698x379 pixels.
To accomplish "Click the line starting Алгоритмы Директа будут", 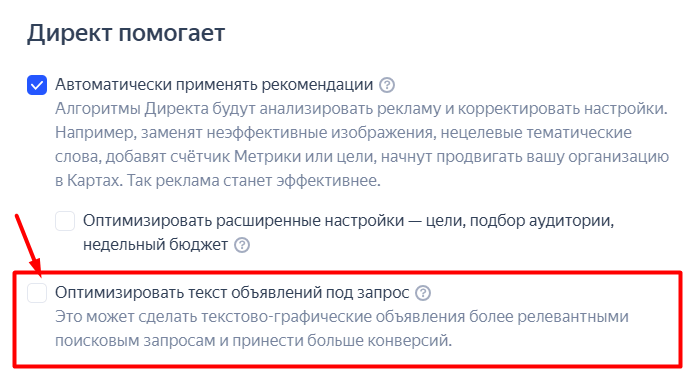I will tap(361, 109).
